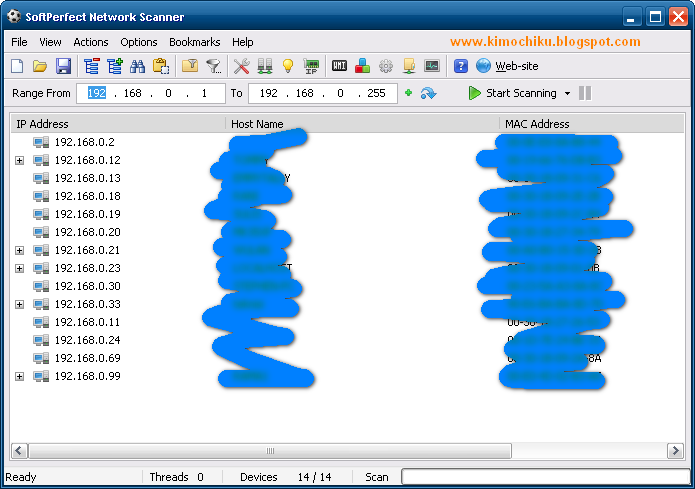Viewport: 695px width, 489px height.
Task: Open the Actions menu
Action: (91, 42)
